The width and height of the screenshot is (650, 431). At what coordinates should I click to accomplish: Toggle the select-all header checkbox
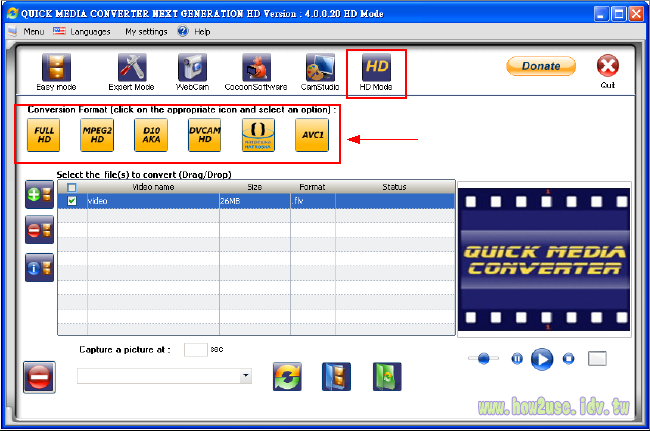(x=71, y=187)
